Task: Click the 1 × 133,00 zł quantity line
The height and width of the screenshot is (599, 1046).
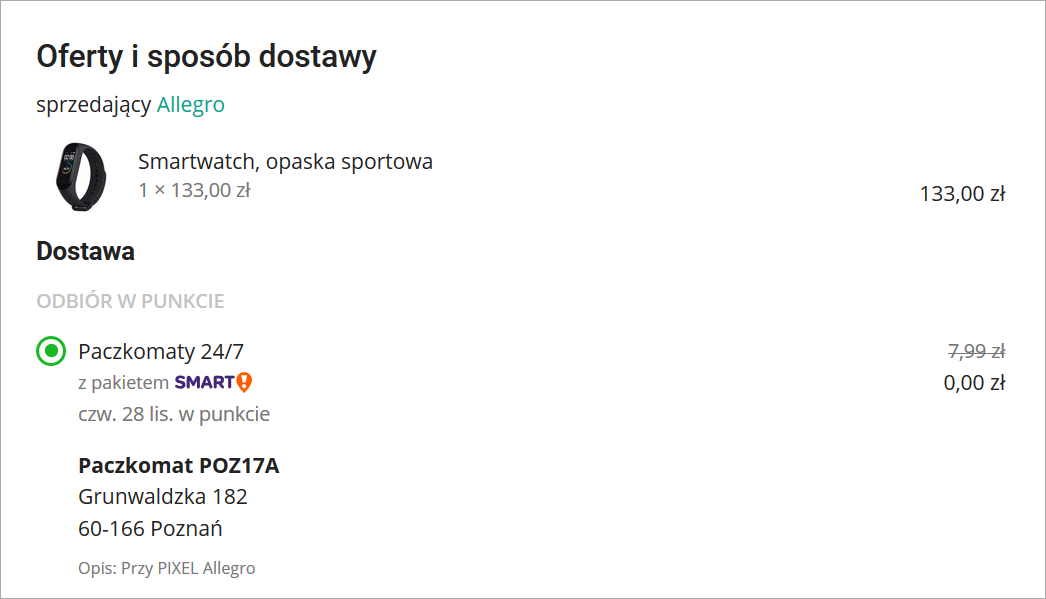Action: [x=194, y=190]
